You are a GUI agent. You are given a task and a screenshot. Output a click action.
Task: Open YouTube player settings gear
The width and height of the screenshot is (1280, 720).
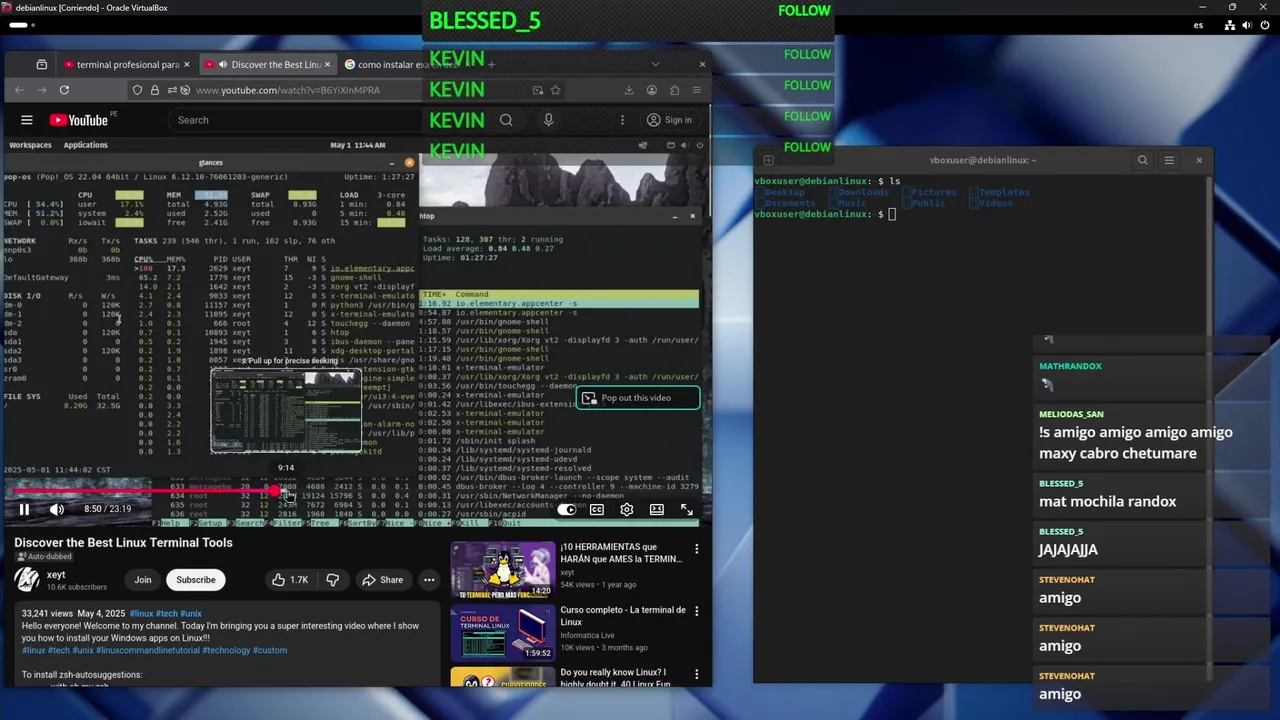tap(627, 510)
